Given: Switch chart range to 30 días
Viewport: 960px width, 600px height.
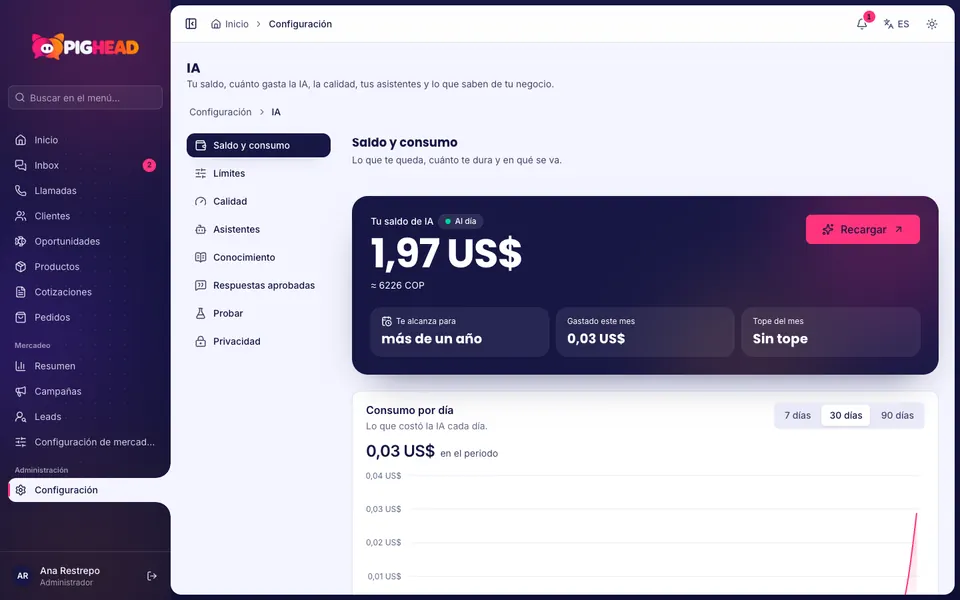Looking at the screenshot, I should (x=846, y=415).
